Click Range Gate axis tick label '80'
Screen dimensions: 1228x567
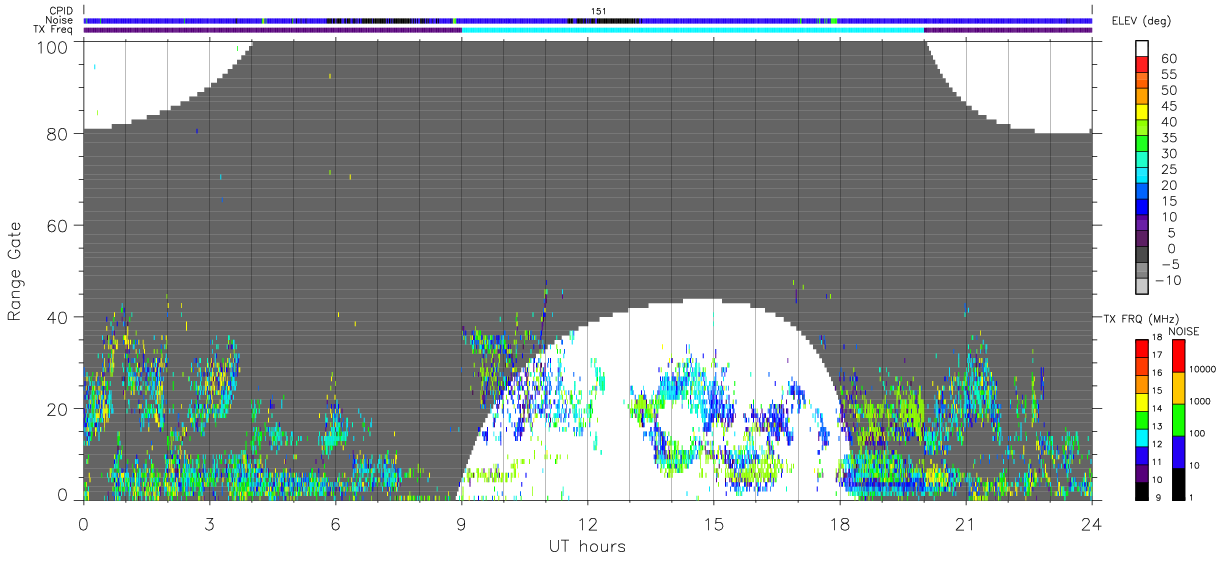coord(59,134)
